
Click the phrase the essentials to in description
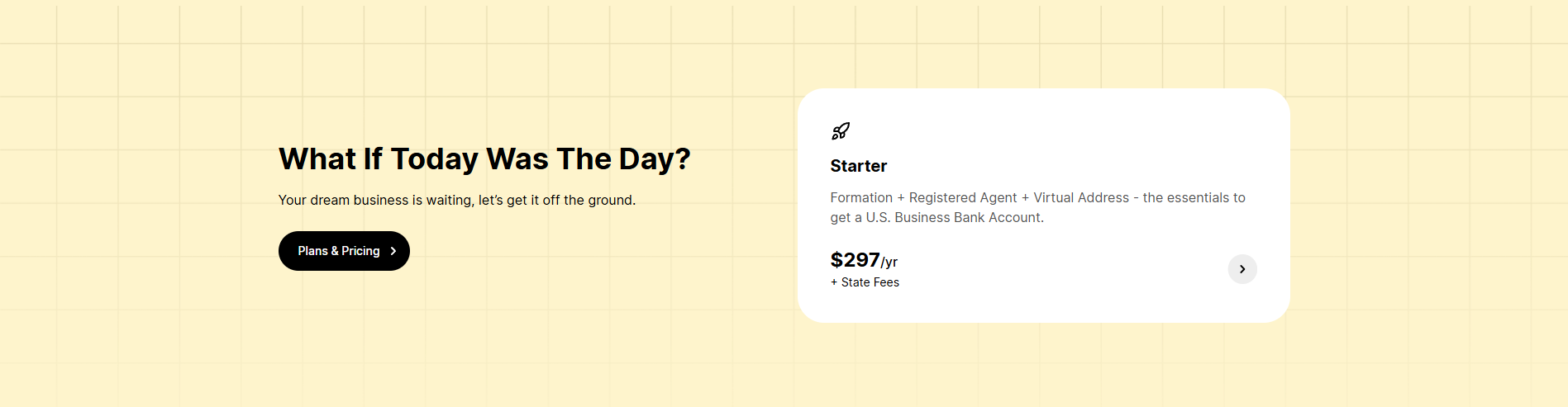click(1194, 198)
